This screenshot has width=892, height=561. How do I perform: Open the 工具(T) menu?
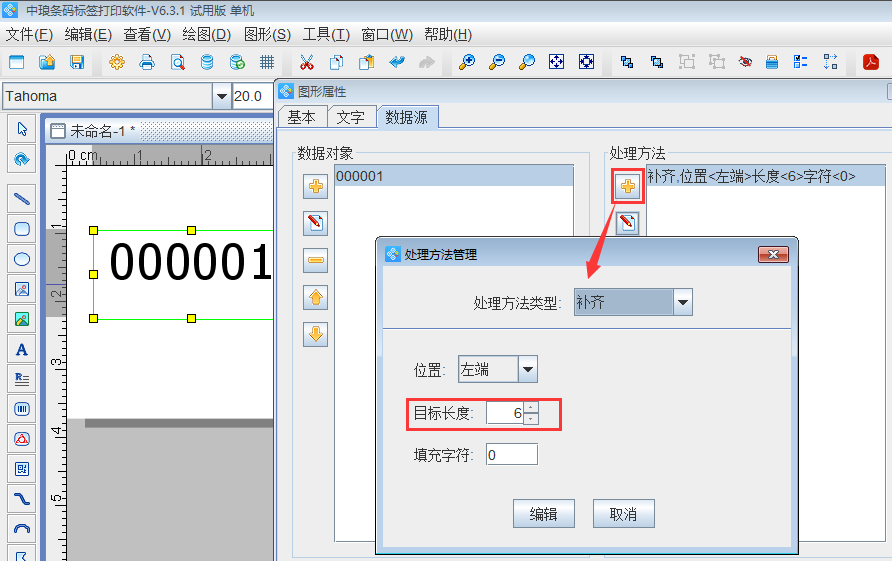[x=326, y=34]
